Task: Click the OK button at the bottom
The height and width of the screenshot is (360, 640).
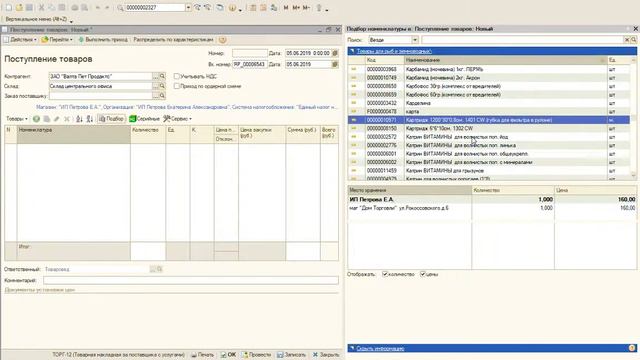Action: 228,355
